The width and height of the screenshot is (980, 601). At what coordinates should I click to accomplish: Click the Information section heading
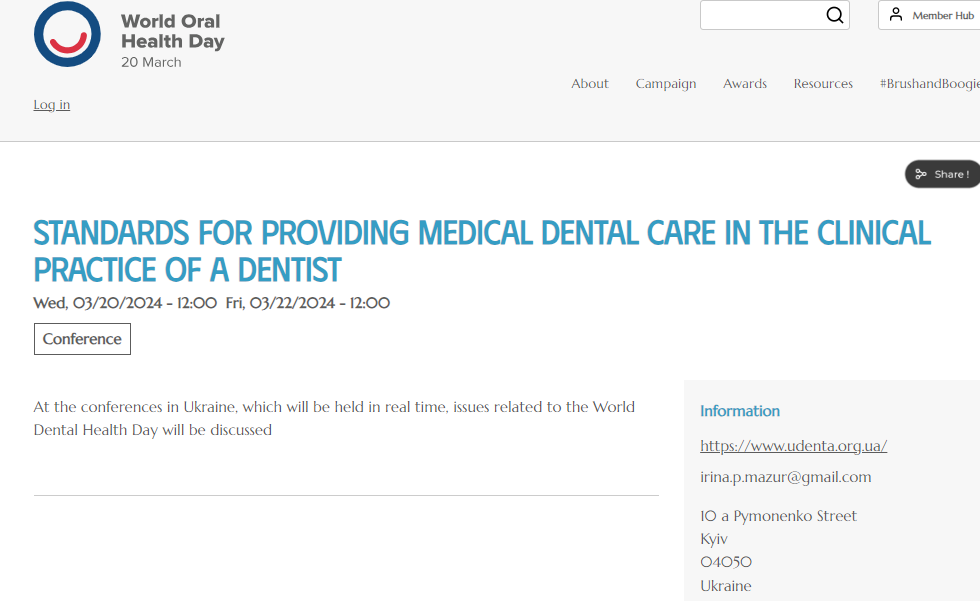[x=740, y=411]
